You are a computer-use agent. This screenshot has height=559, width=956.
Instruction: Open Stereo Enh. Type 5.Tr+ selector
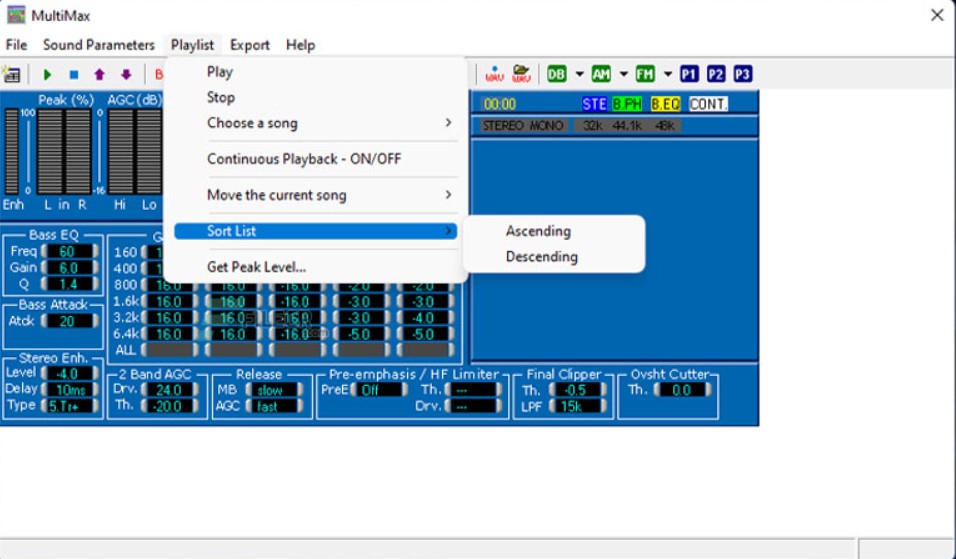(x=69, y=405)
